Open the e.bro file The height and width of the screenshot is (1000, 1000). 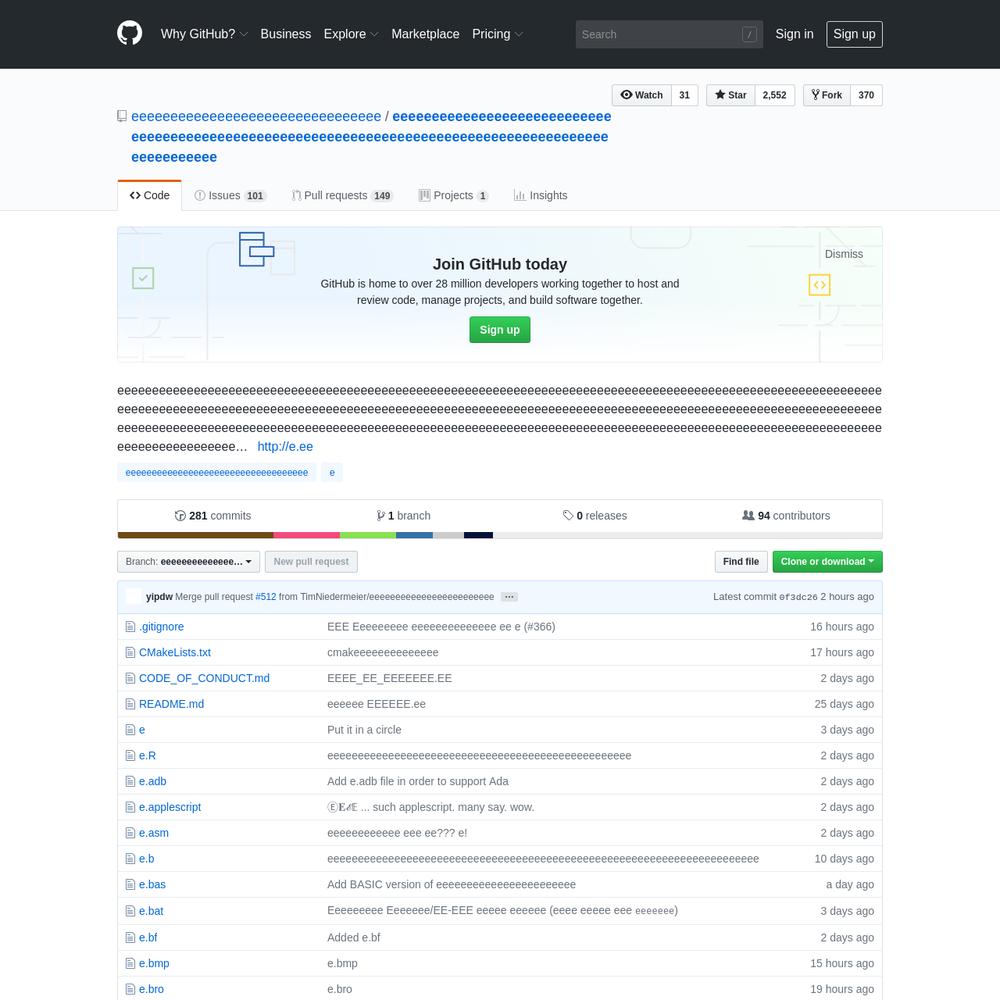(x=151, y=989)
